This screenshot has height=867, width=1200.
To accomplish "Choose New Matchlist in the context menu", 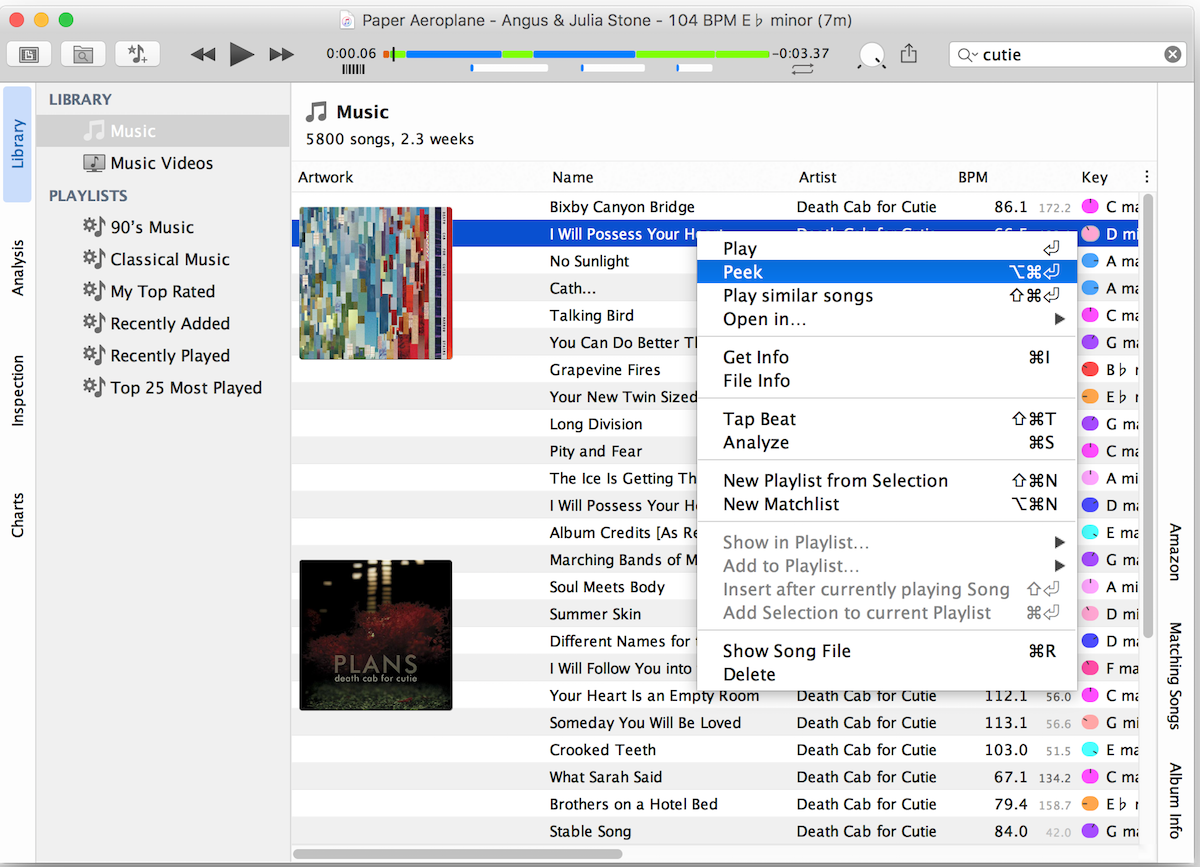I will 887,505.
